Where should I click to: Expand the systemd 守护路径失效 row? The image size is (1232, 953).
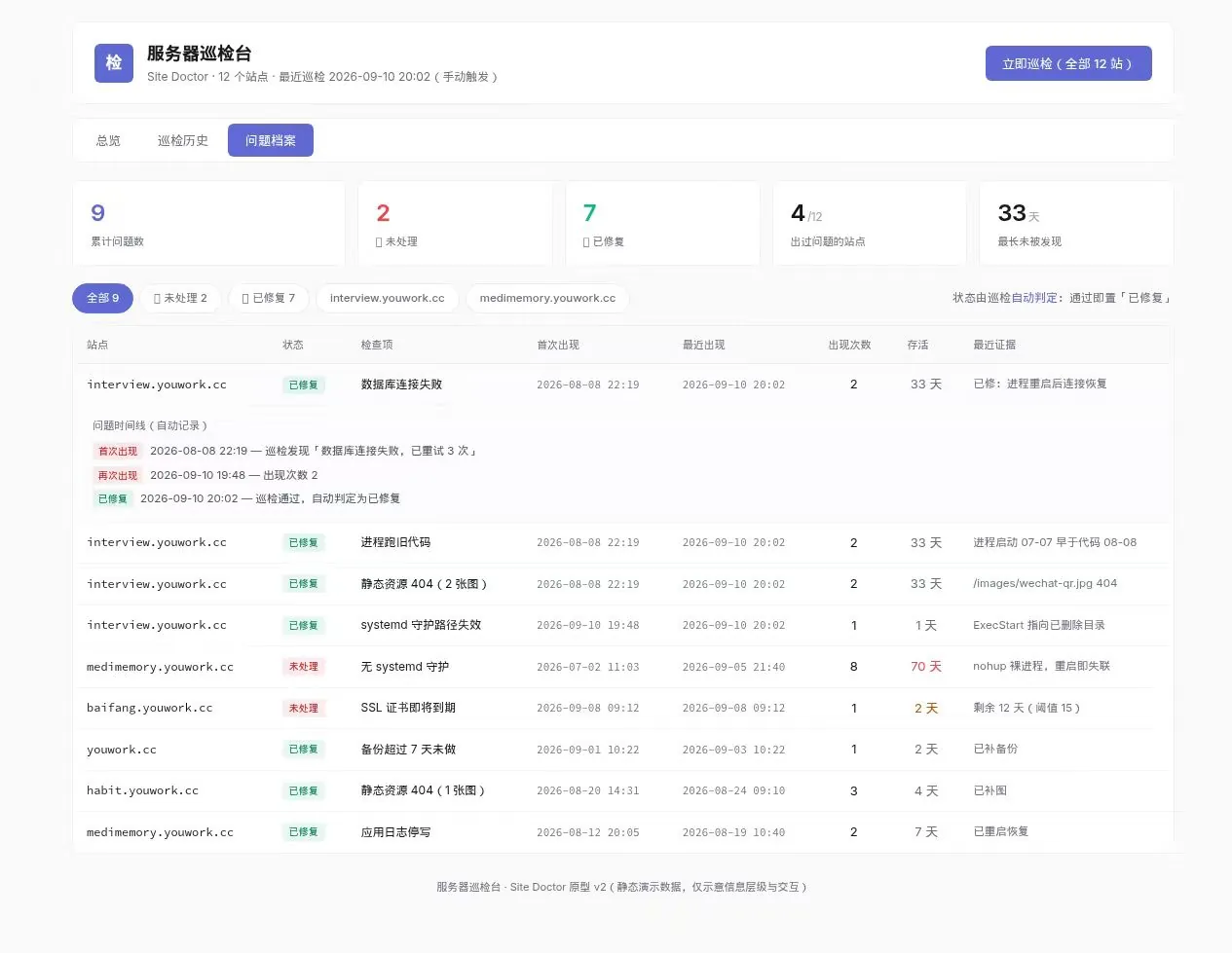[623, 625]
